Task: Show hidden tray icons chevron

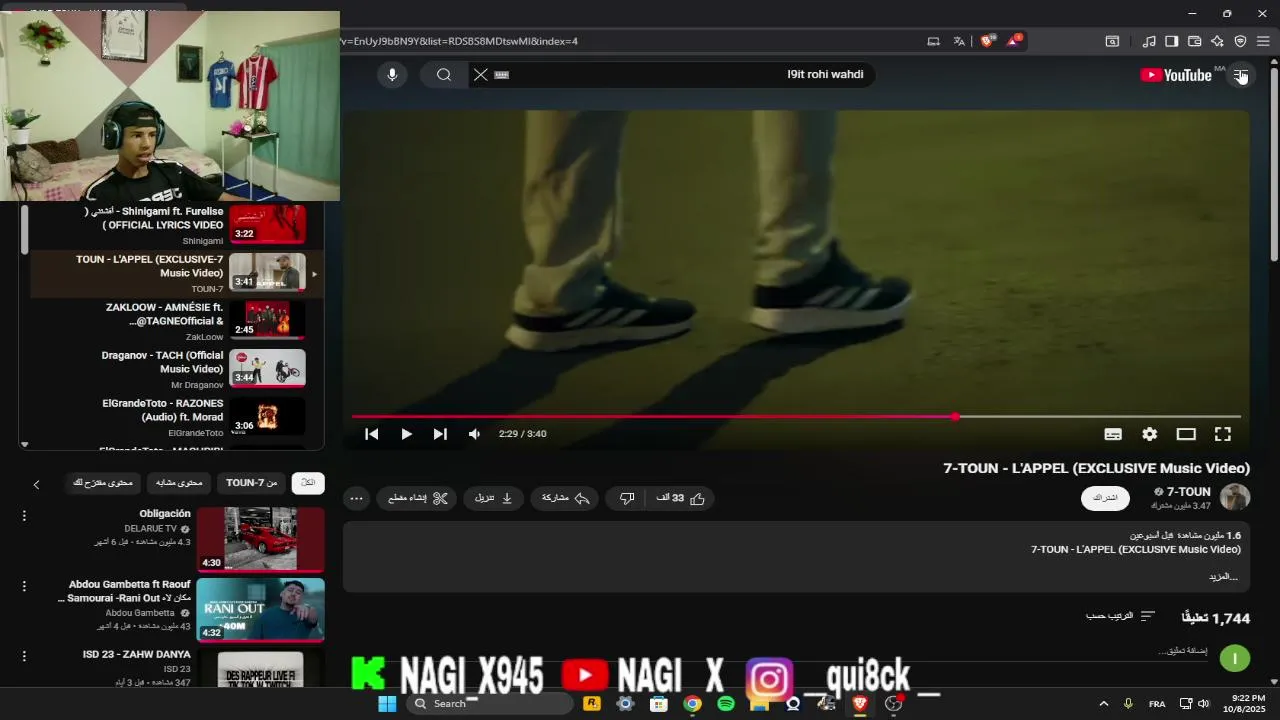Action: tap(1104, 704)
